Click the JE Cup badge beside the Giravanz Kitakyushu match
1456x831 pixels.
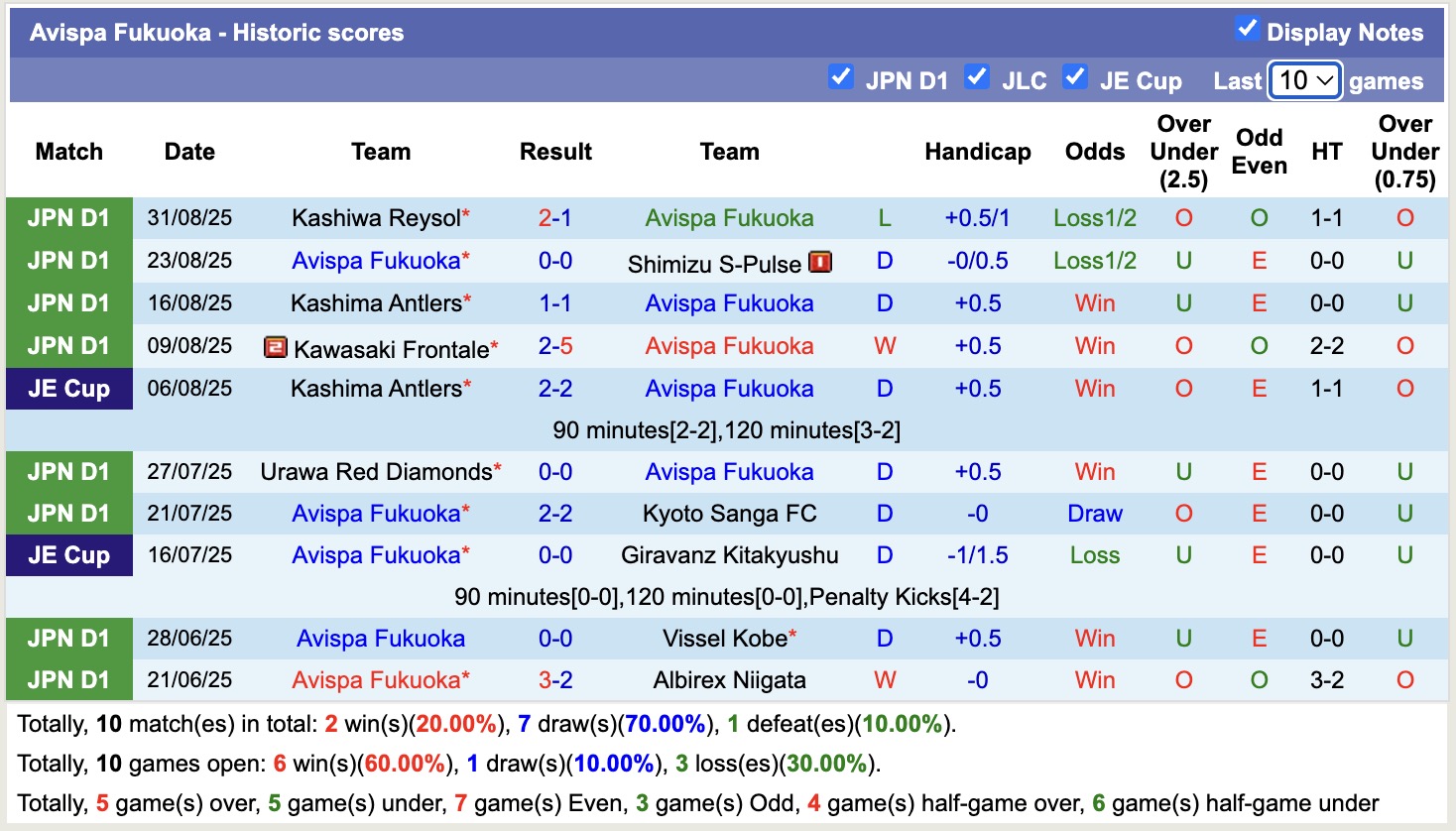click(x=69, y=555)
